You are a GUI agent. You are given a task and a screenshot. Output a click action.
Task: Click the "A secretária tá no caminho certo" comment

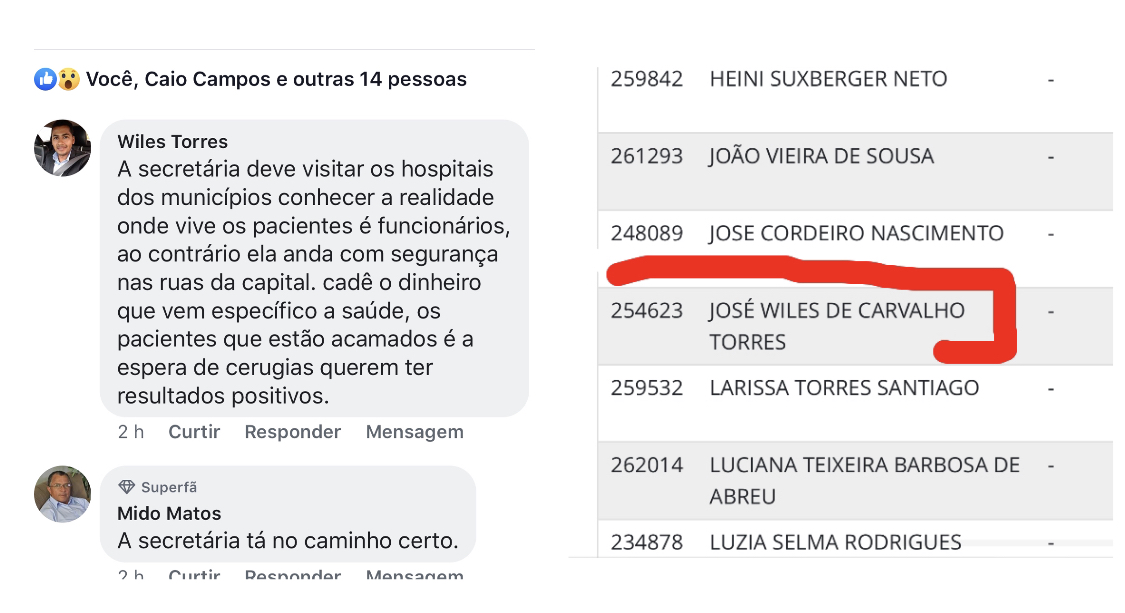pos(288,542)
